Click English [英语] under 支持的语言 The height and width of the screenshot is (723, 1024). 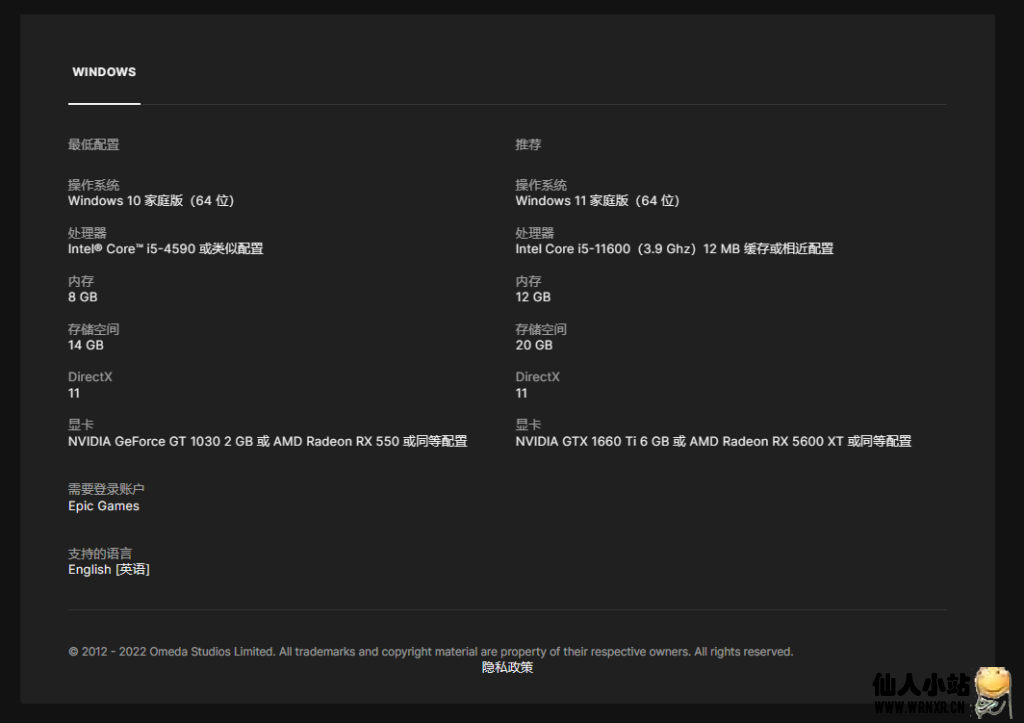[109, 569]
